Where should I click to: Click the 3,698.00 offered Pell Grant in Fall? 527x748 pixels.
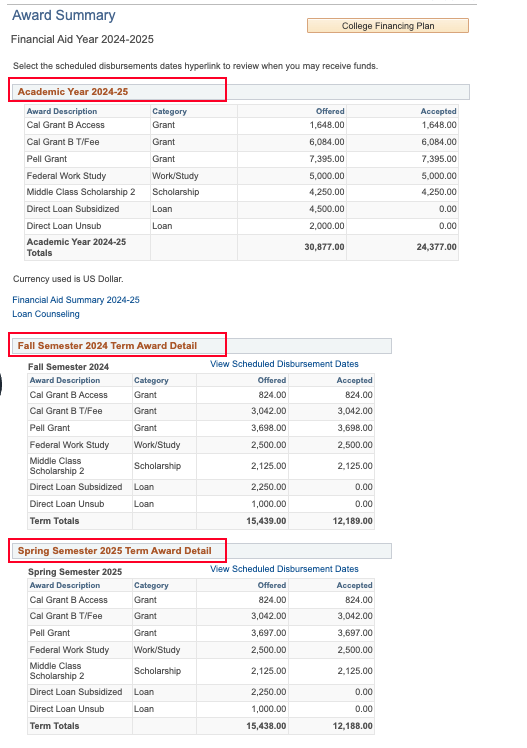coord(269,428)
